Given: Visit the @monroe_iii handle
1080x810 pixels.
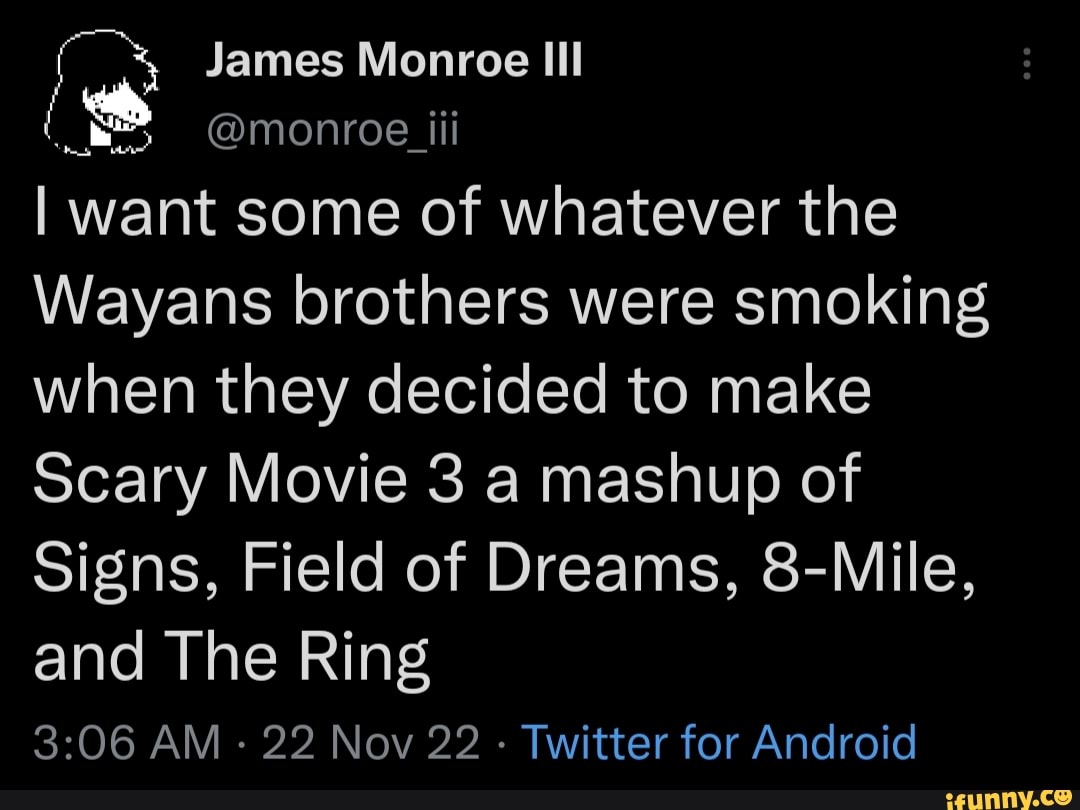Looking at the screenshot, I should click(331, 128).
